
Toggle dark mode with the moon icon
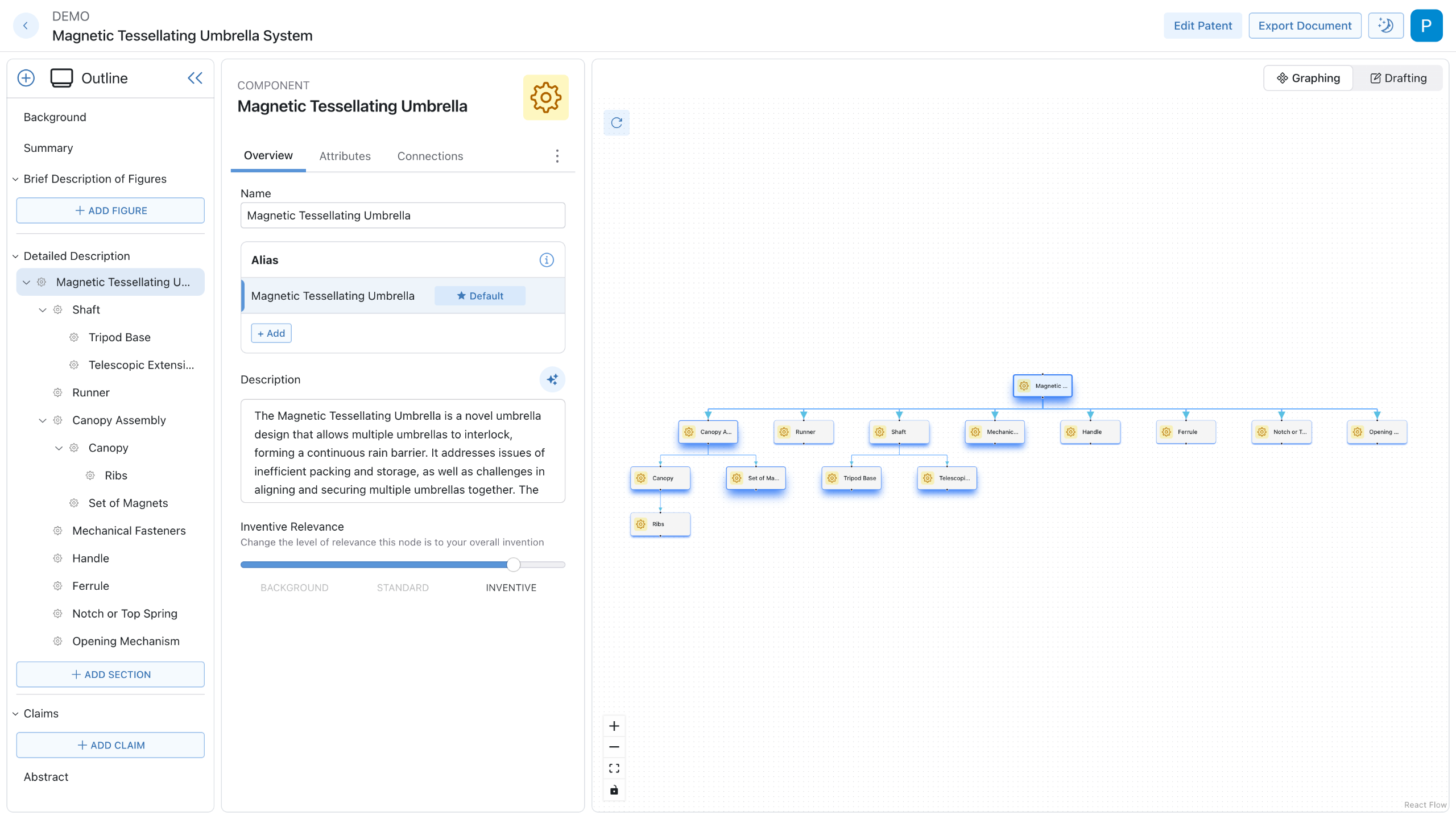tap(1385, 26)
